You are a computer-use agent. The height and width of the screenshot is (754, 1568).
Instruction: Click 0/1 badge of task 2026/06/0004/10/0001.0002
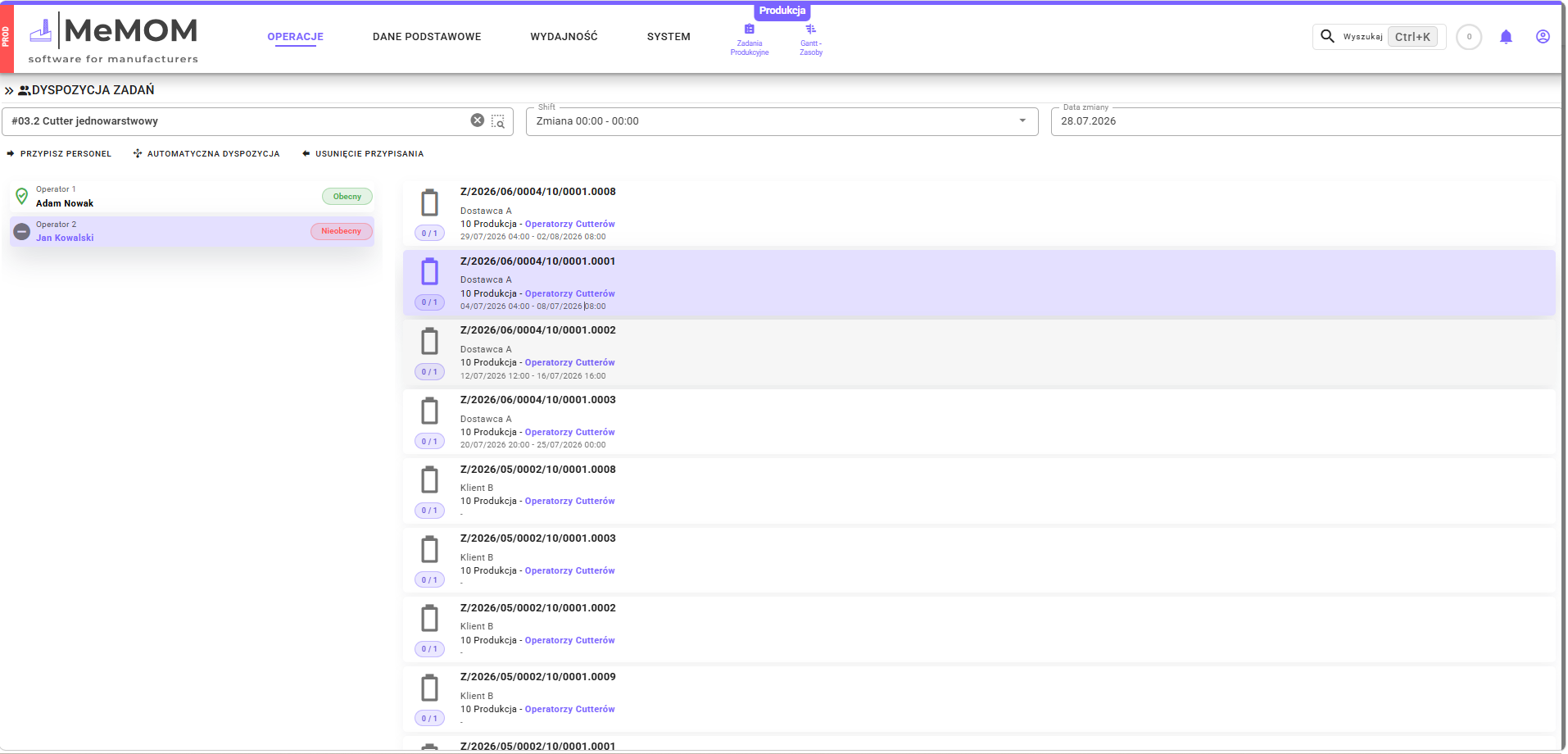tap(429, 372)
